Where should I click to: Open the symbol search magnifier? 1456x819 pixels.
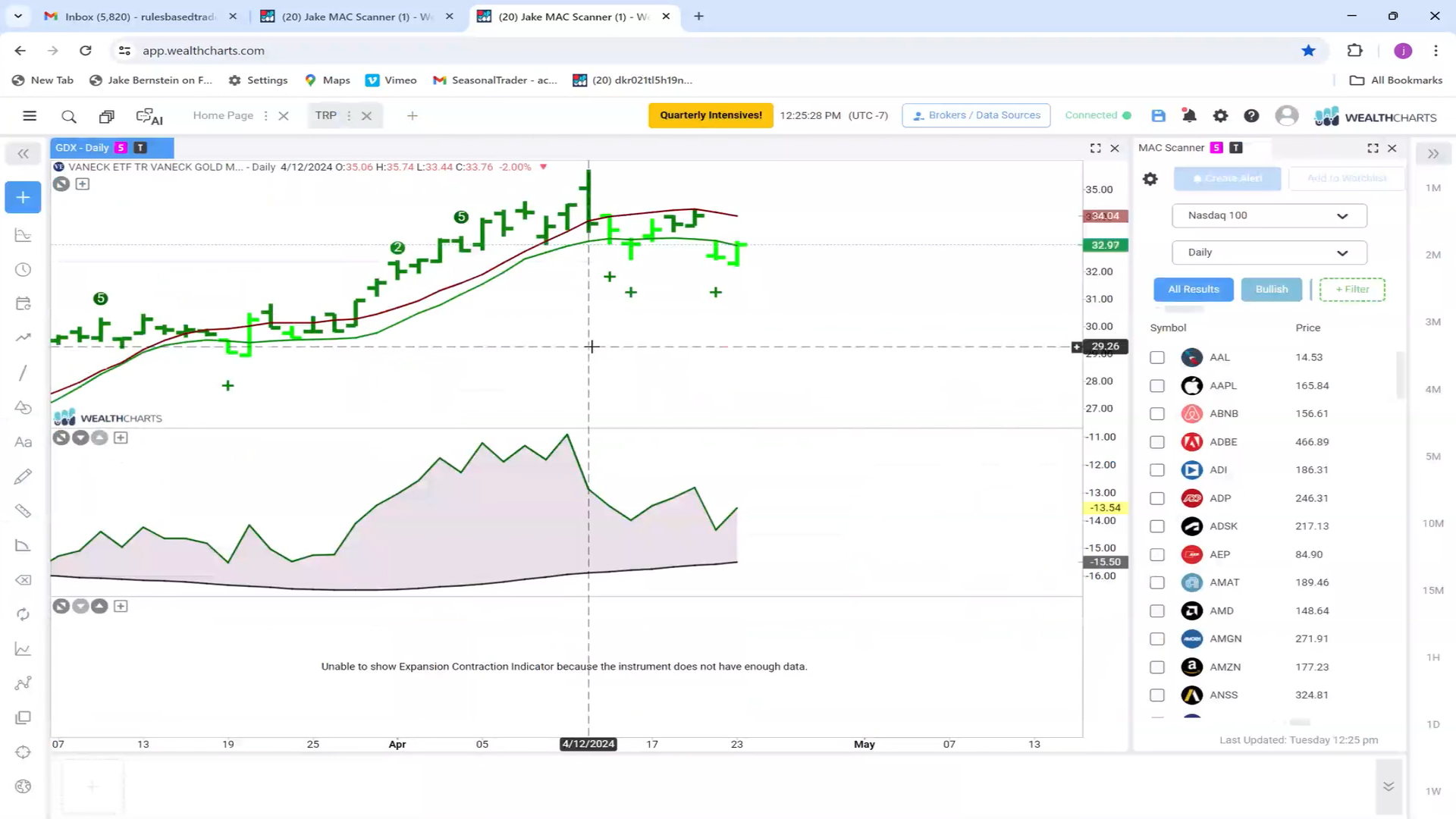coord(69,116)
